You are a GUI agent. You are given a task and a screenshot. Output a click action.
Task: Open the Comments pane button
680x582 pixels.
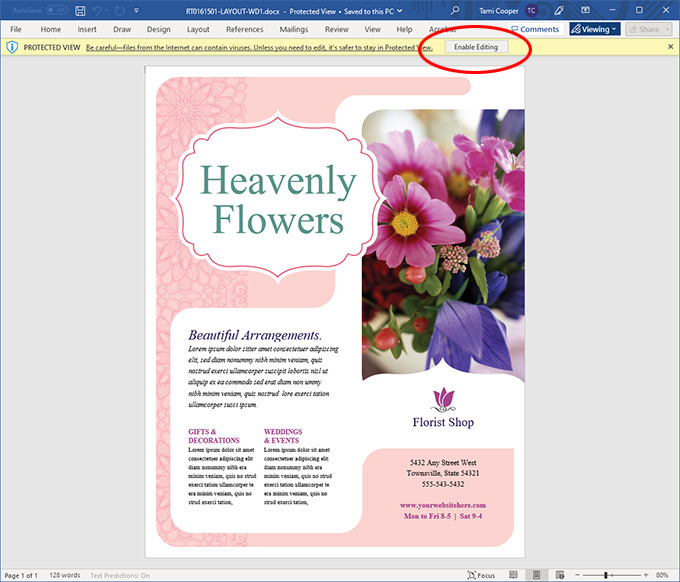(x=536, y=29)
